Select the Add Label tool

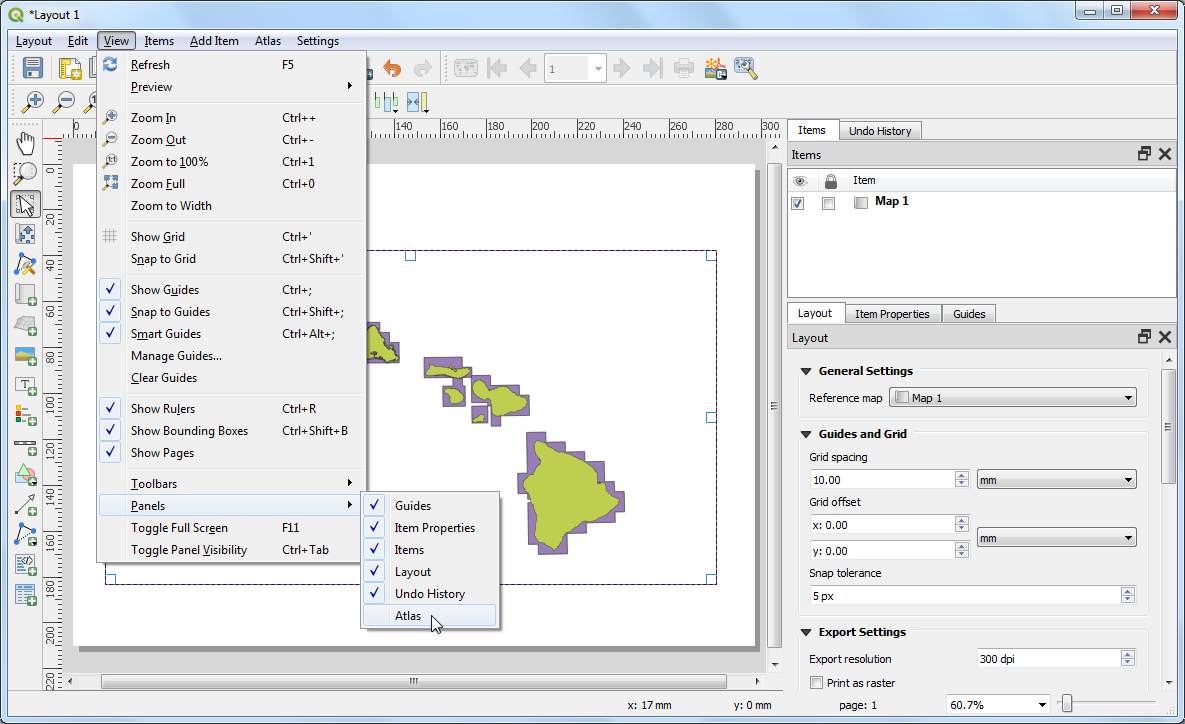click(x=26, y=385)
